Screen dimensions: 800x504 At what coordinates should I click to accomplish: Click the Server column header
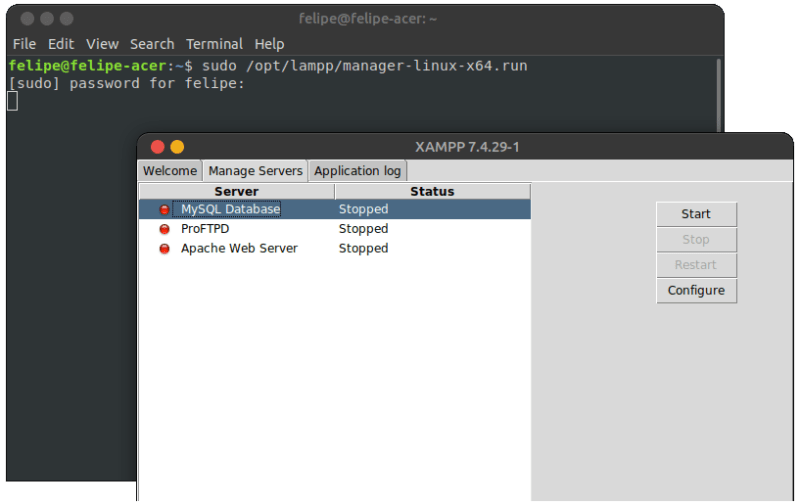(237, 191)
